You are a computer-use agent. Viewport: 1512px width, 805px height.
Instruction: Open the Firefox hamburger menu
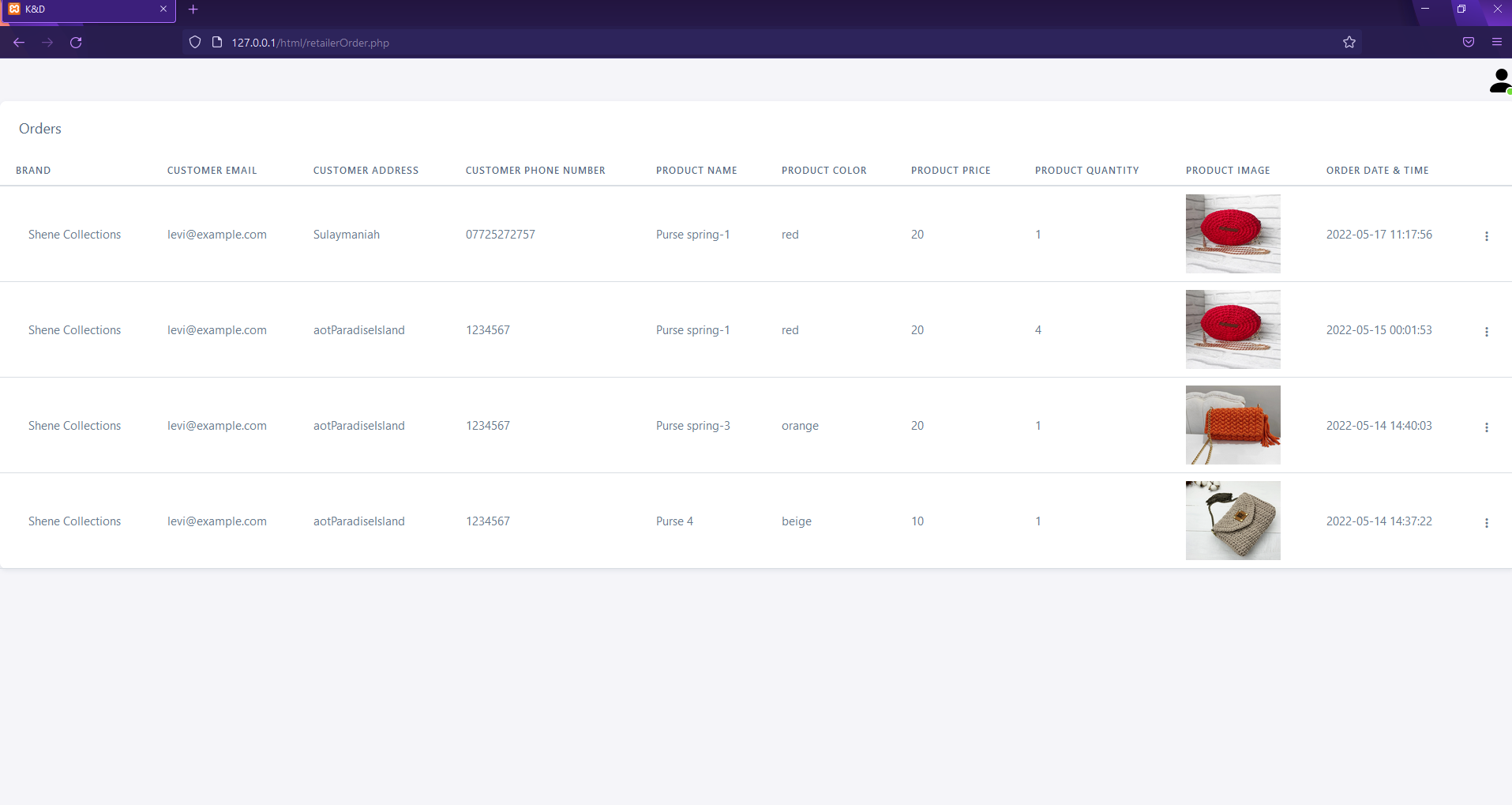(x=1497, y=43)
